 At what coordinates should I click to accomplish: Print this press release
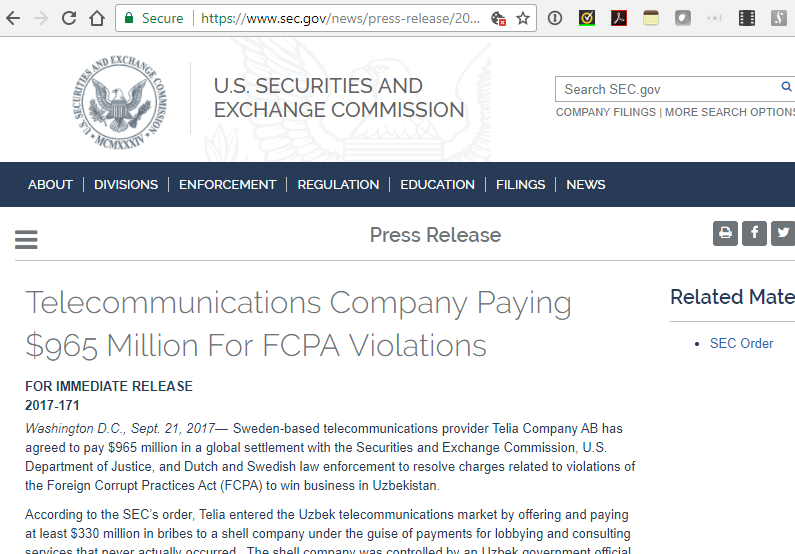coord(725,233)
